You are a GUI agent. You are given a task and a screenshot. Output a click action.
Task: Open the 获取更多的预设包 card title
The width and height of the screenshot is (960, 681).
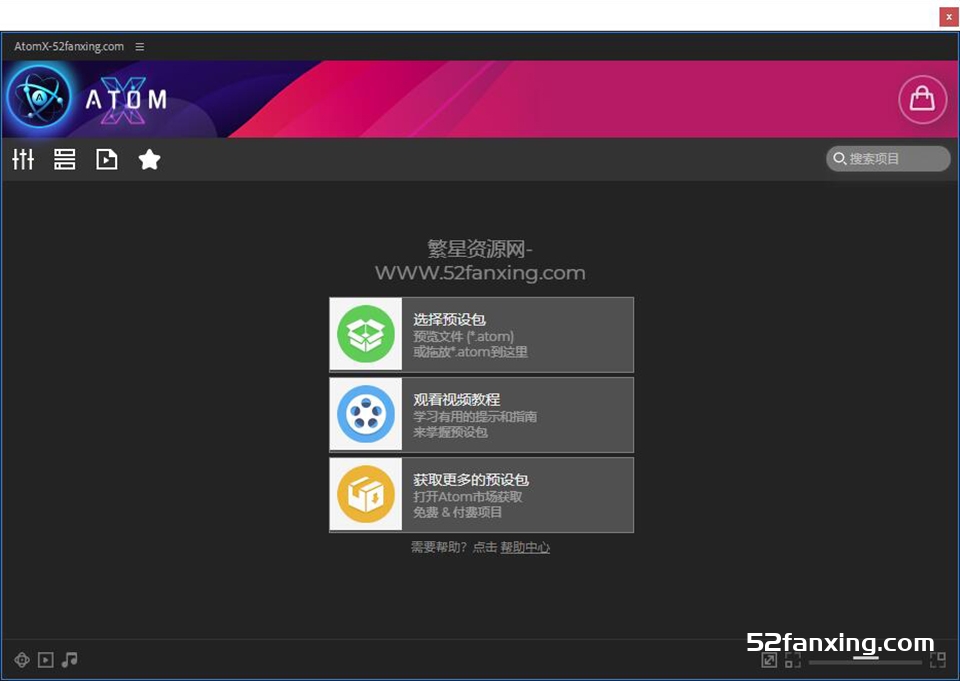click(471, 480)
